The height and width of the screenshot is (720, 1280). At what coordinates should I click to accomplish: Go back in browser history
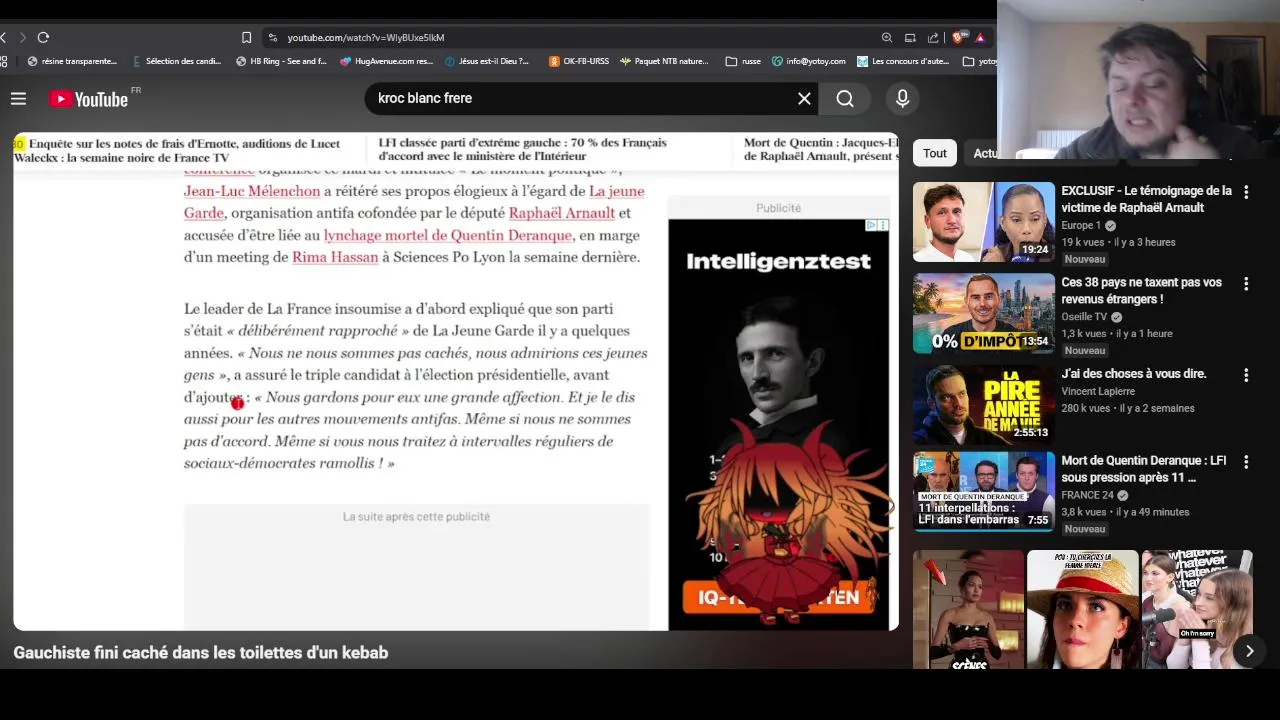click(4, 37)
